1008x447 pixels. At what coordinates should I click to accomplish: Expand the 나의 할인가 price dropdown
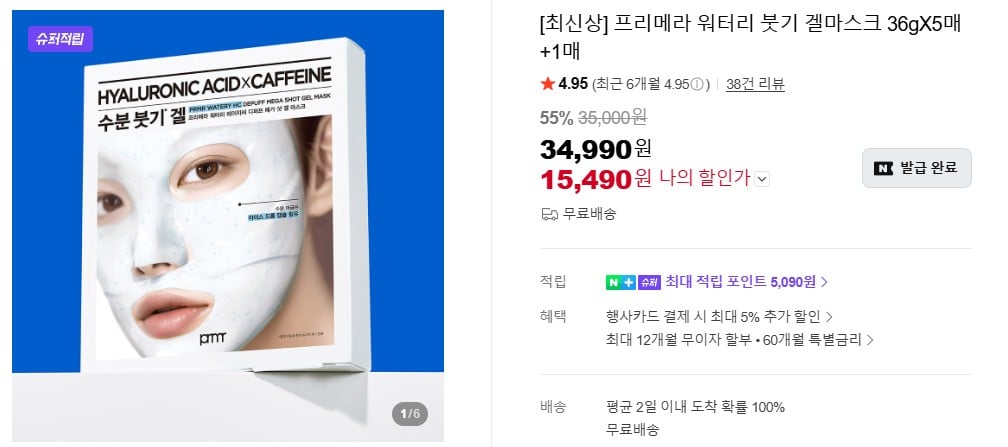[762, 179]
